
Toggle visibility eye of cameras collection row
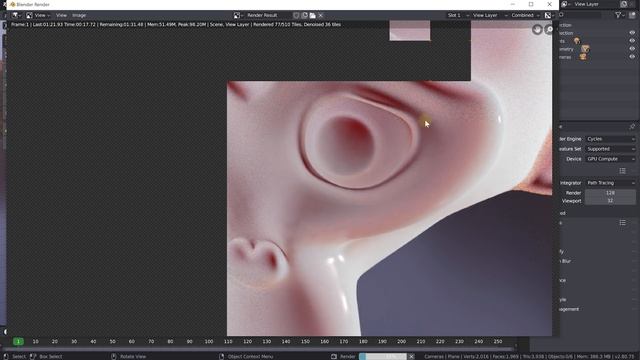pyautogui.click(x=632, y=57)
